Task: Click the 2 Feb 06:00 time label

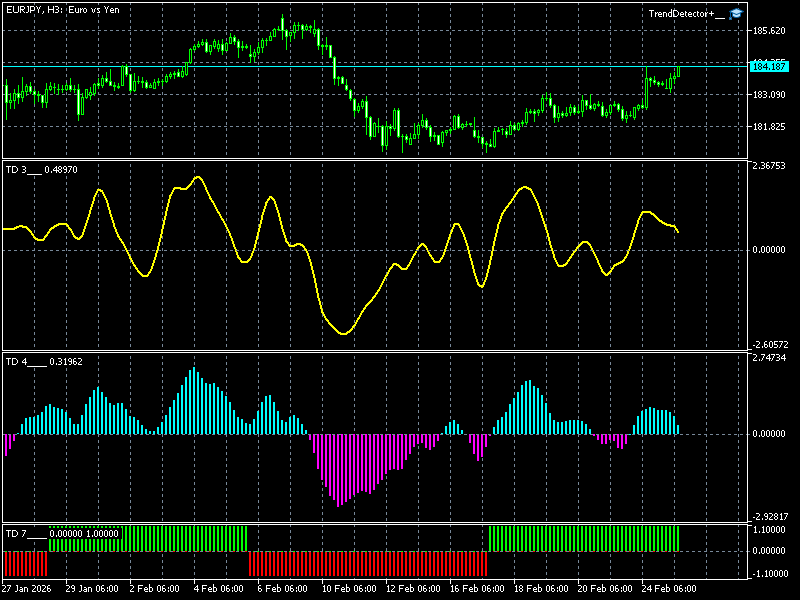Action: tap(155, 588)
